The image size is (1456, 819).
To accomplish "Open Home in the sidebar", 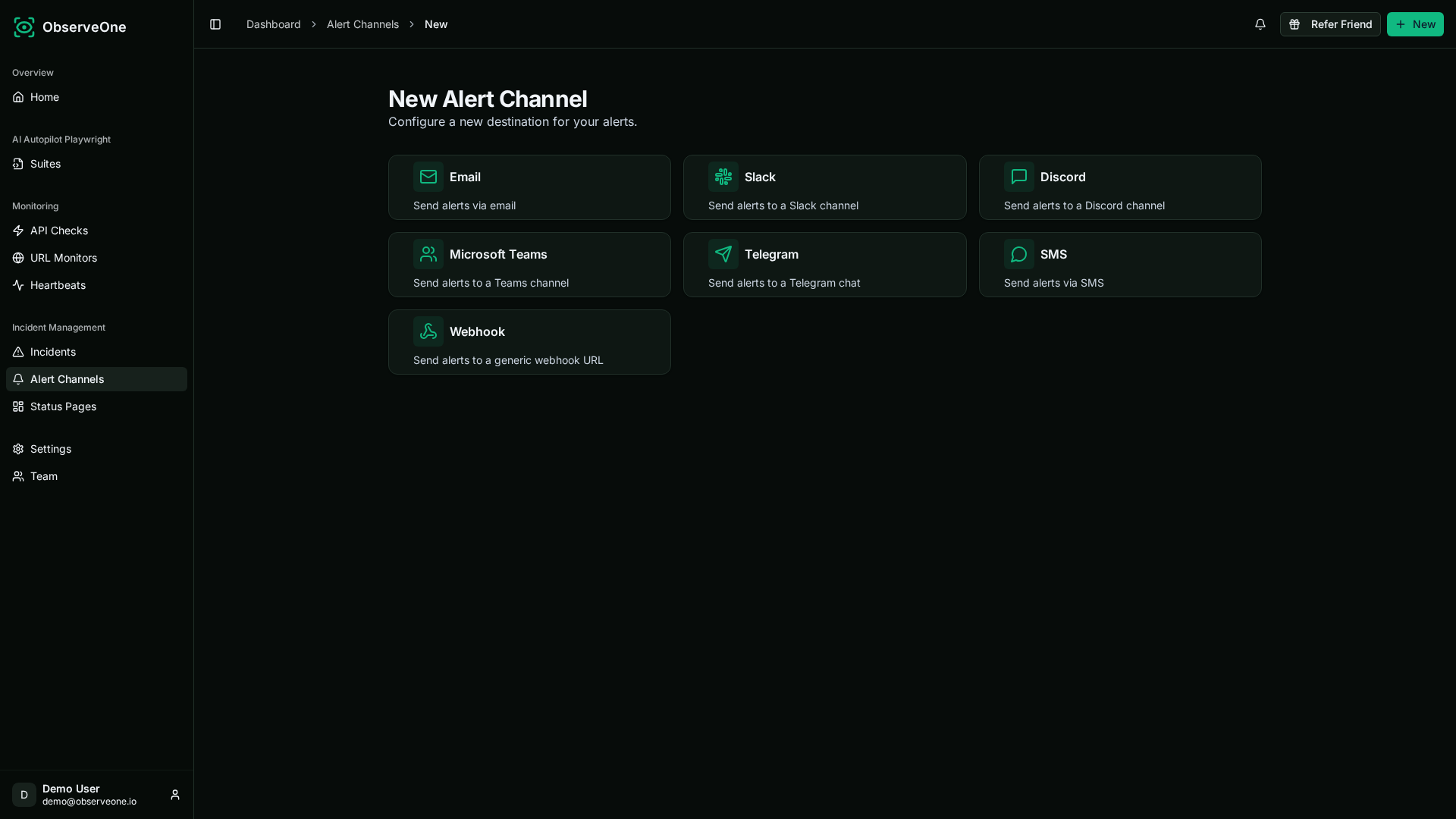I will pyautogui.click(x=96, y=97).
